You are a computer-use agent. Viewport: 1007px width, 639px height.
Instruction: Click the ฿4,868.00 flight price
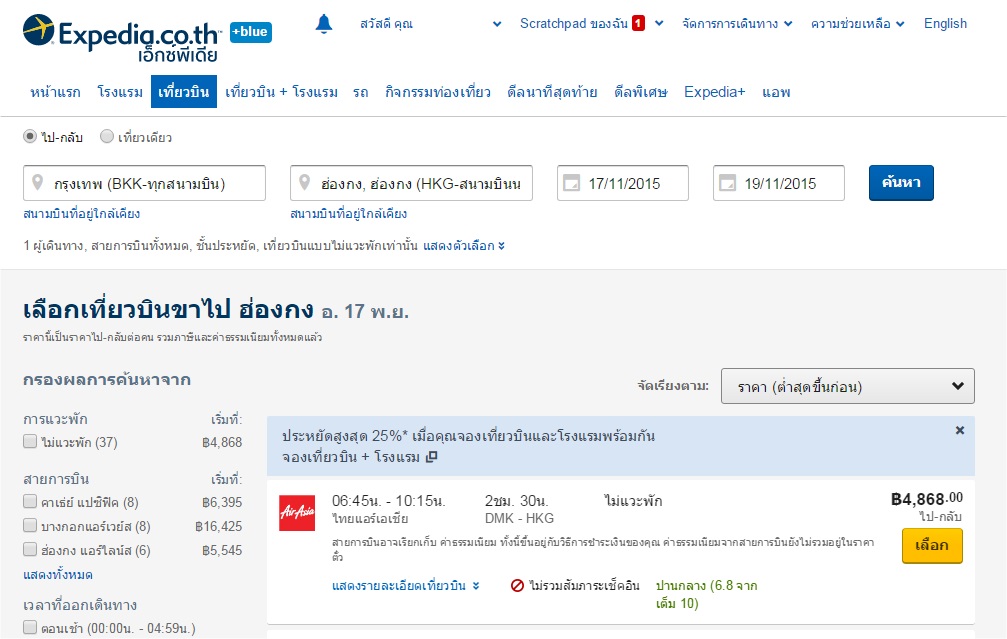pyautogui.click(x=927, y=499)
